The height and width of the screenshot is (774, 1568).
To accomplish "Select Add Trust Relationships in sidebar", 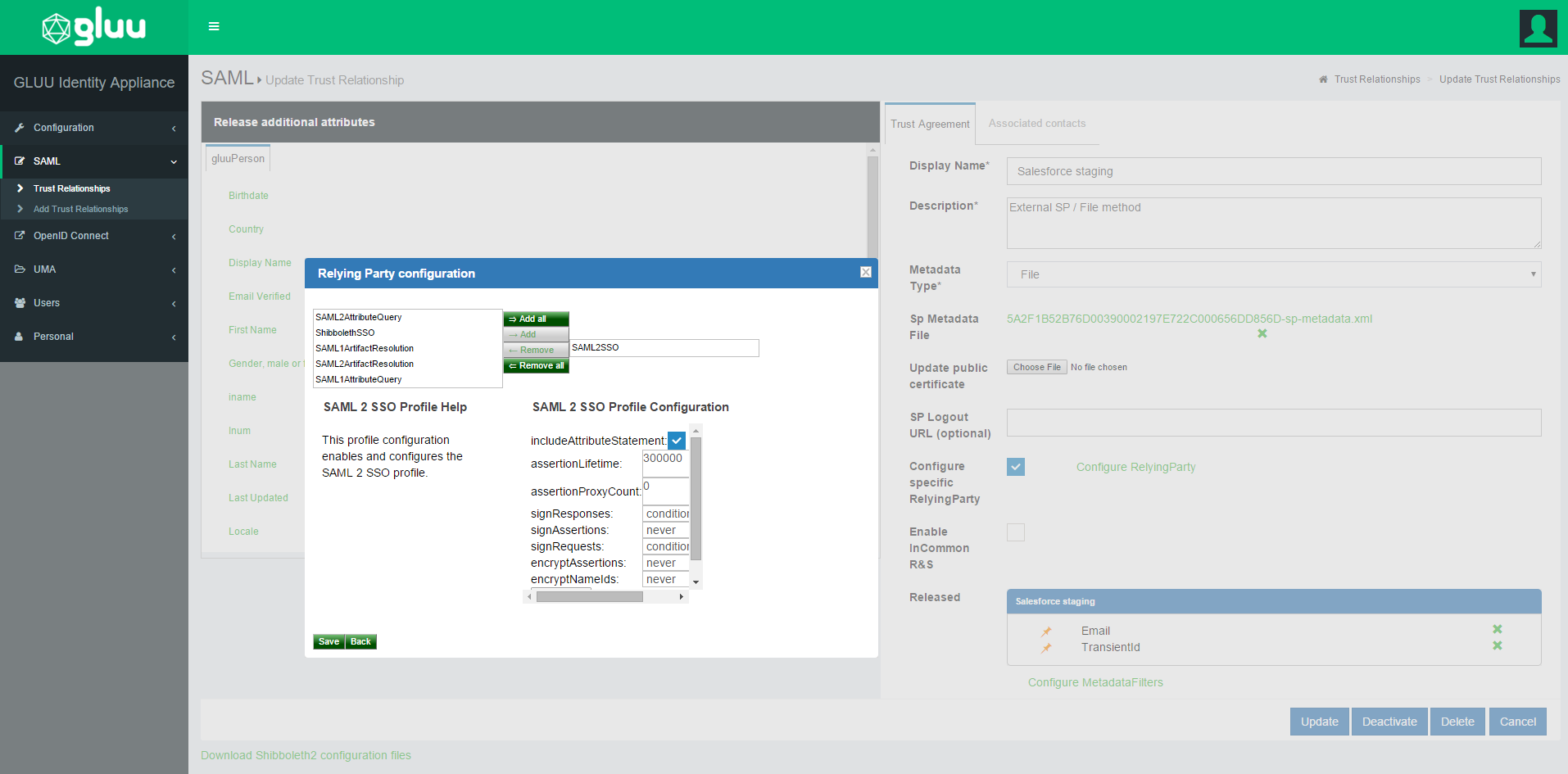I will point(80,209).
